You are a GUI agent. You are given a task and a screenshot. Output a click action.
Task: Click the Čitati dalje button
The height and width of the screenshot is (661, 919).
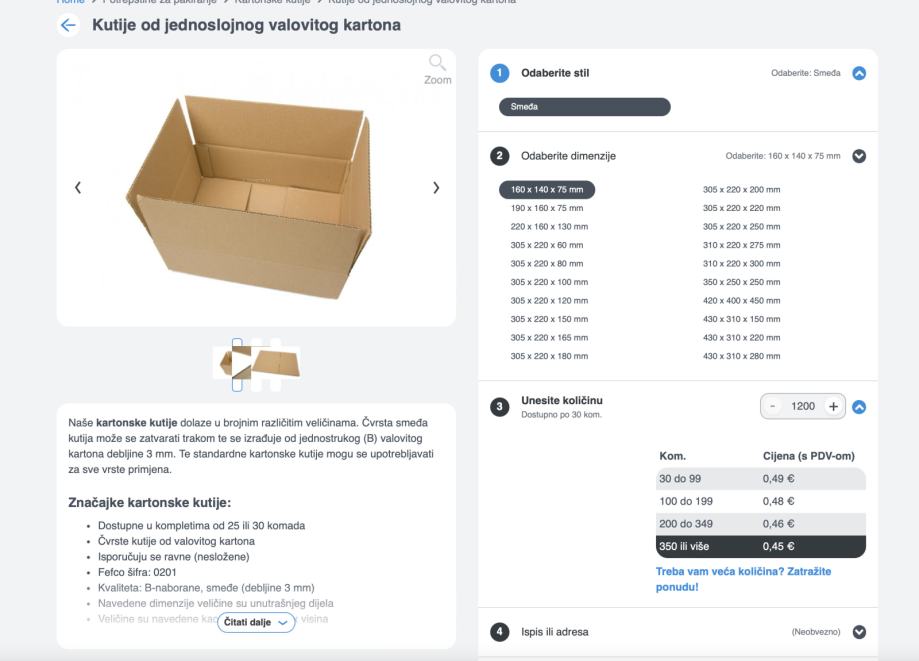coord(257,622)
